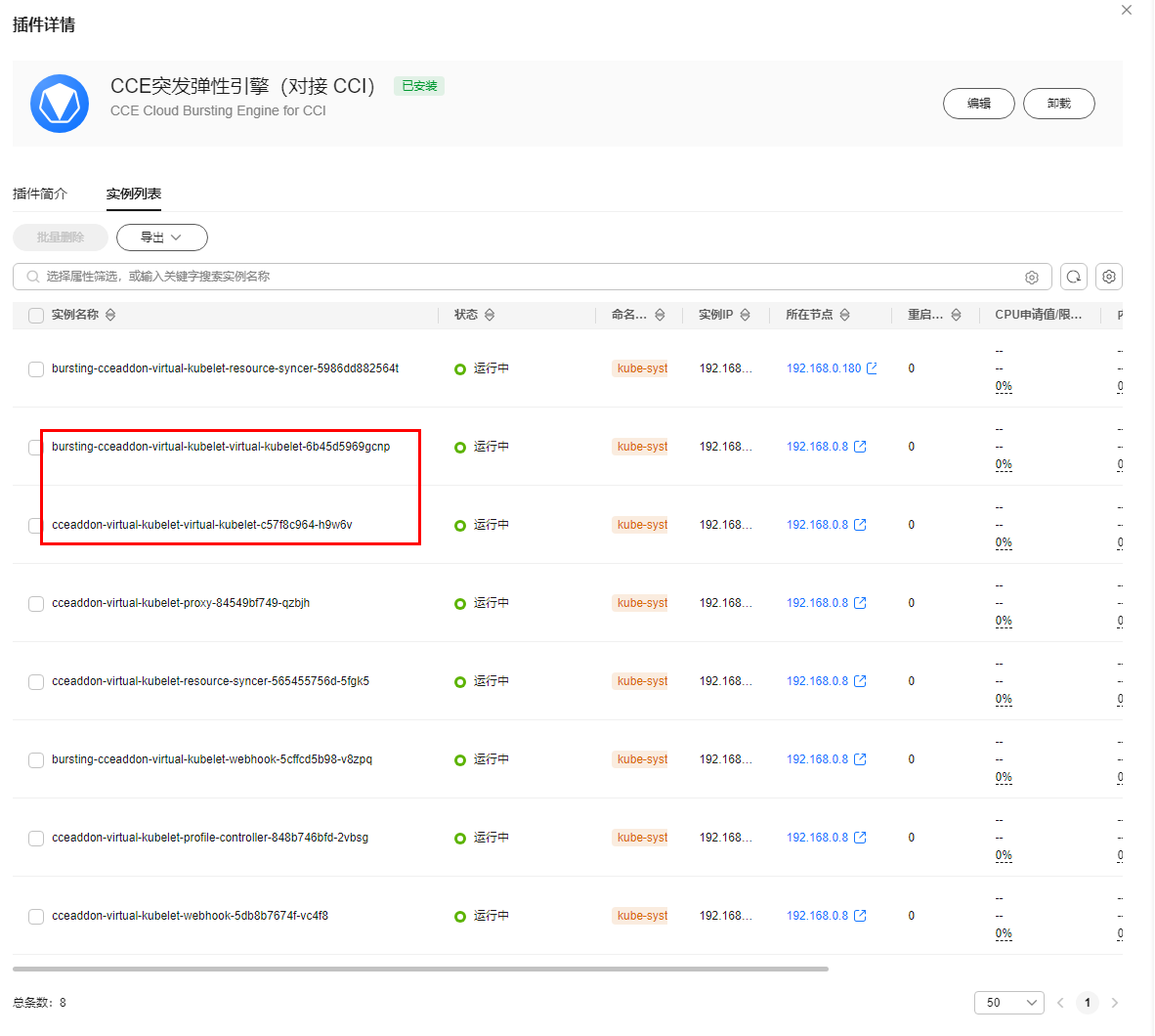Sort by instance IP column arrows
The width and height of the screenshot is (1155, 1036).
(x=745, y=315)
